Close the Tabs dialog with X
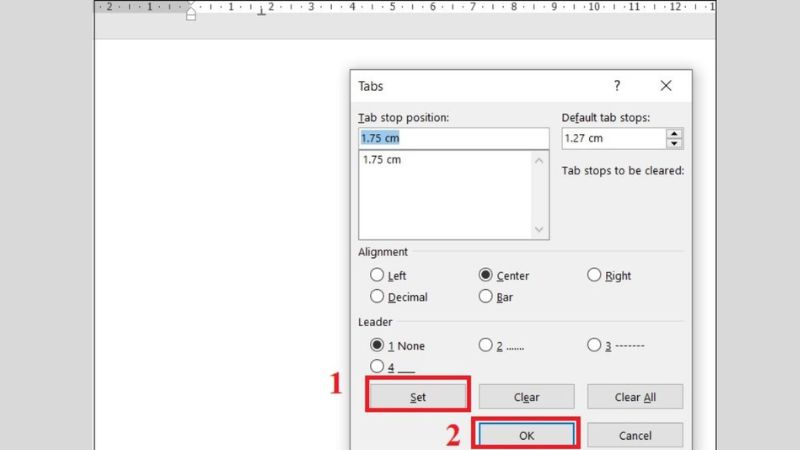 tap(666, 86)
